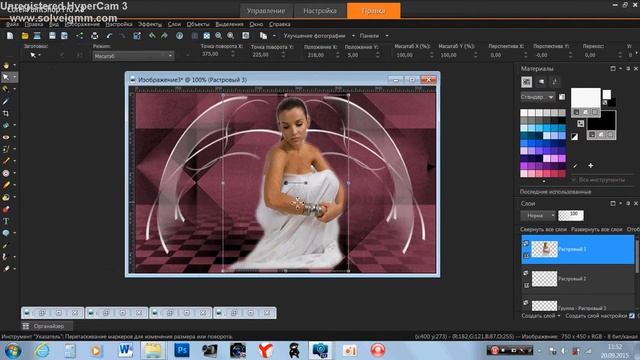Click the white foreground material swatch

[585, 97]
